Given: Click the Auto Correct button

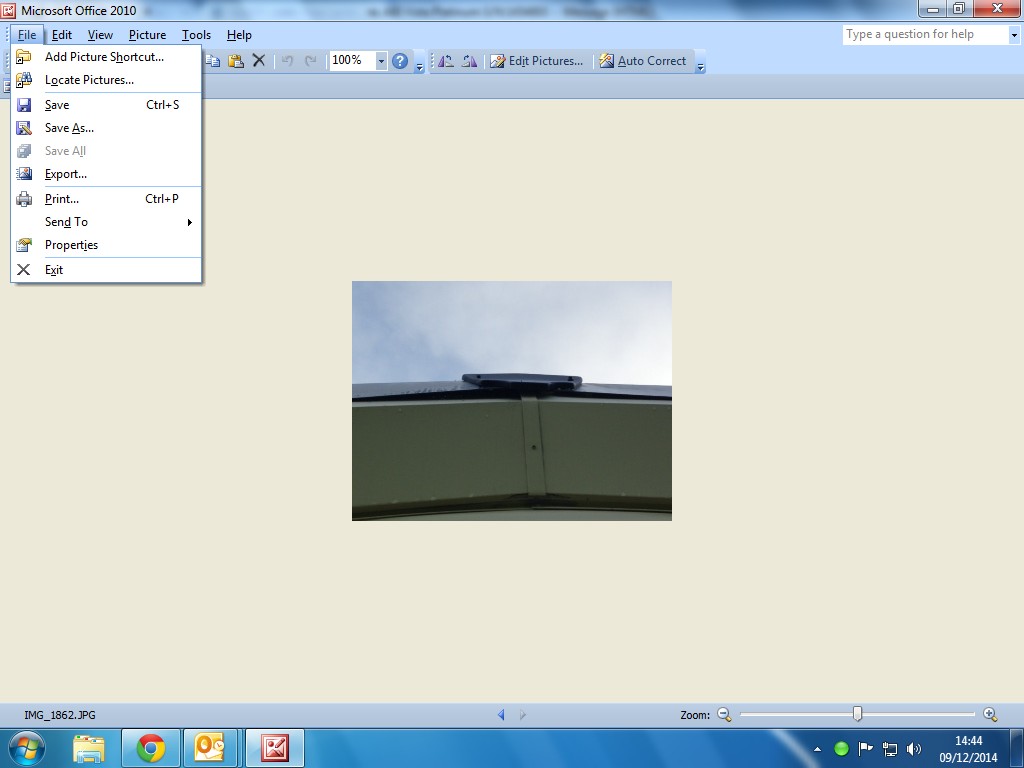Looking at the screenshot, I should pos(643,61).
